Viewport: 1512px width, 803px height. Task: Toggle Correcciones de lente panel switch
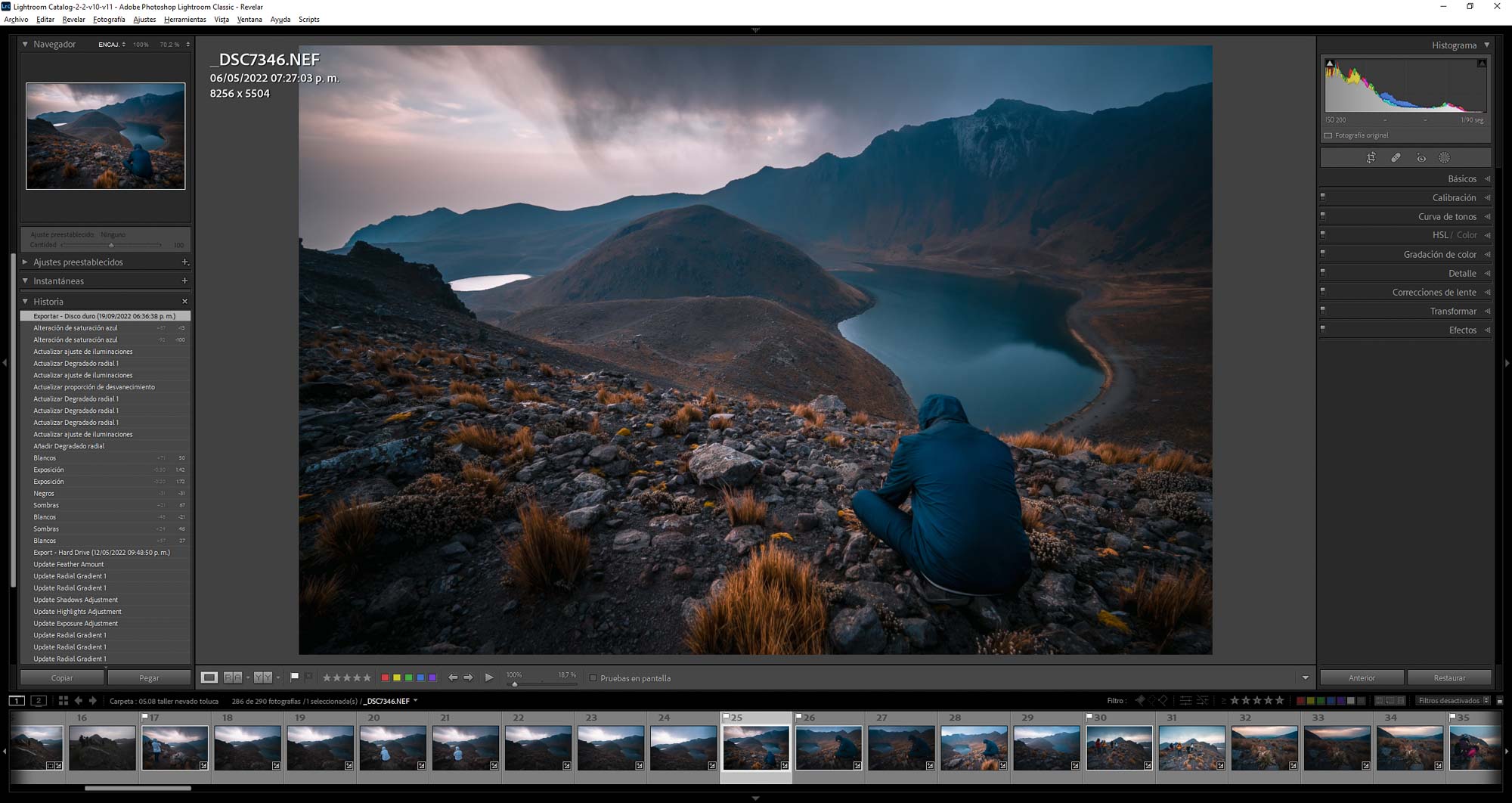[1323, 290]
